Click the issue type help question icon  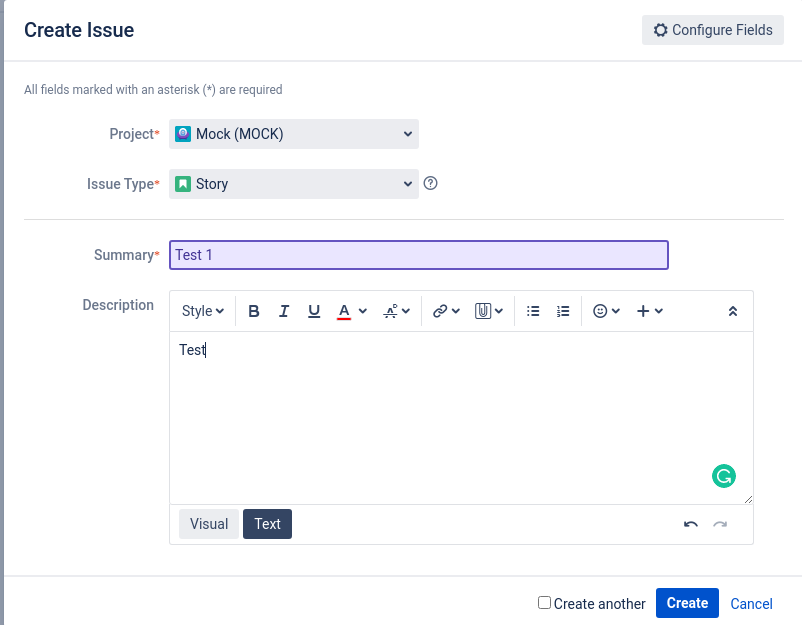click(x=431, y=183)
